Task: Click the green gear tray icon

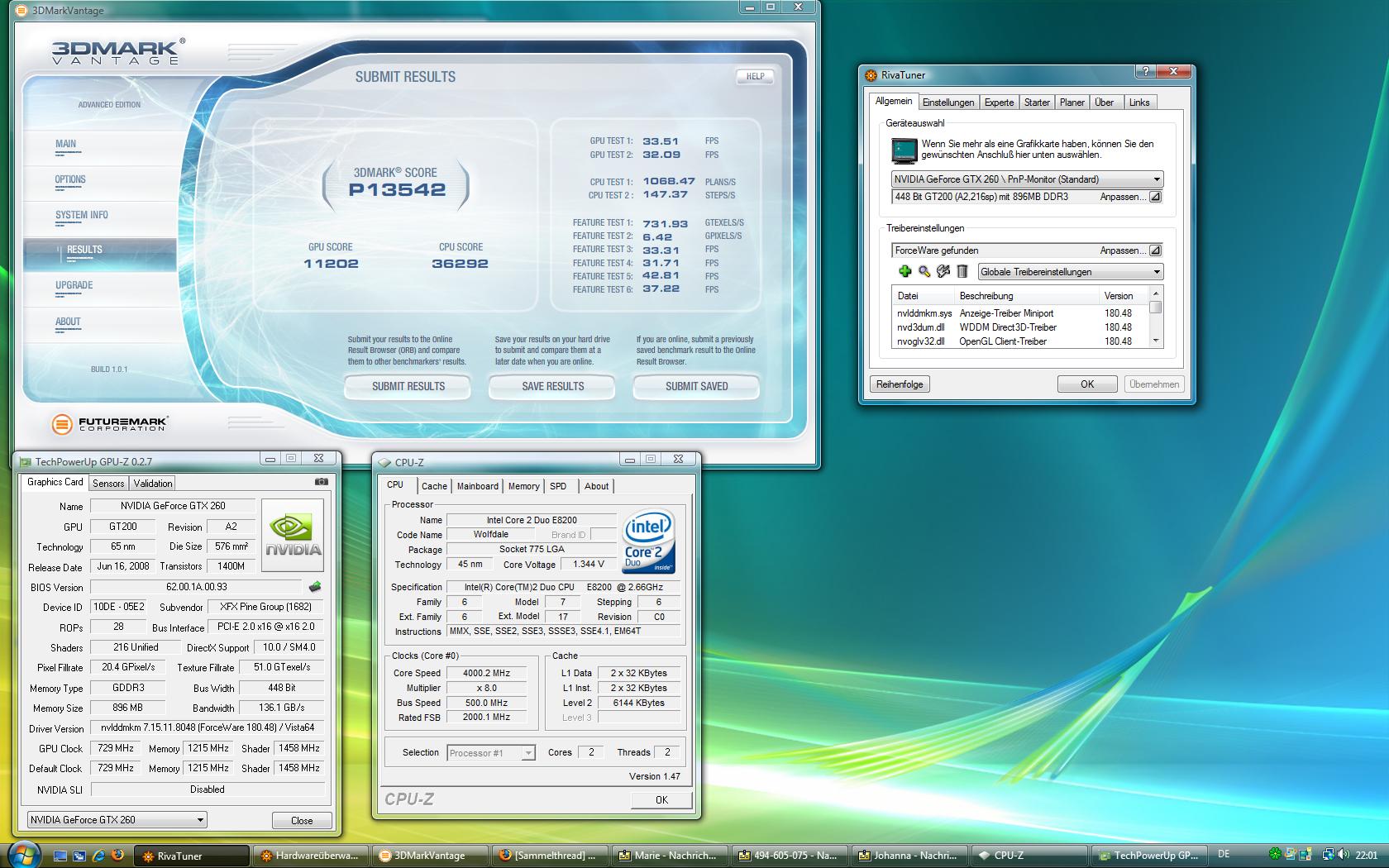Action: pos(1276,855)
